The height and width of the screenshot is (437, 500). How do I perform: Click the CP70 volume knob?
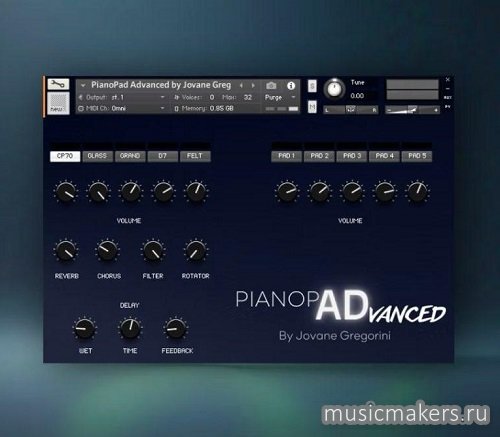pos(66,192)
